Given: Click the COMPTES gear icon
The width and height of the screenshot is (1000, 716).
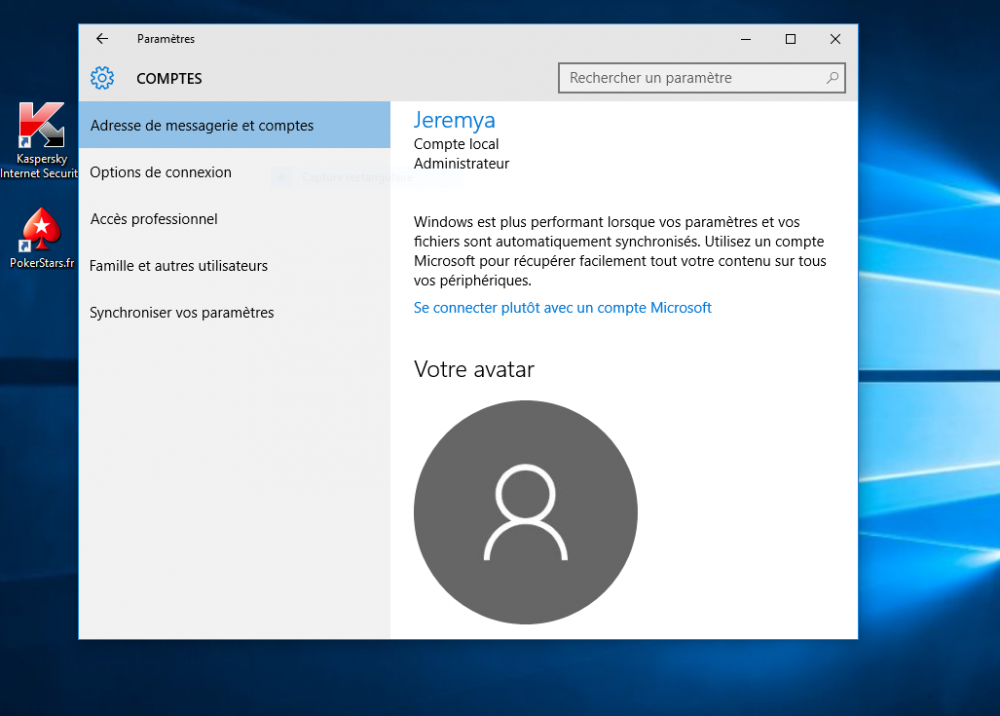Looking at the screenshot, I should click(102, 78).
